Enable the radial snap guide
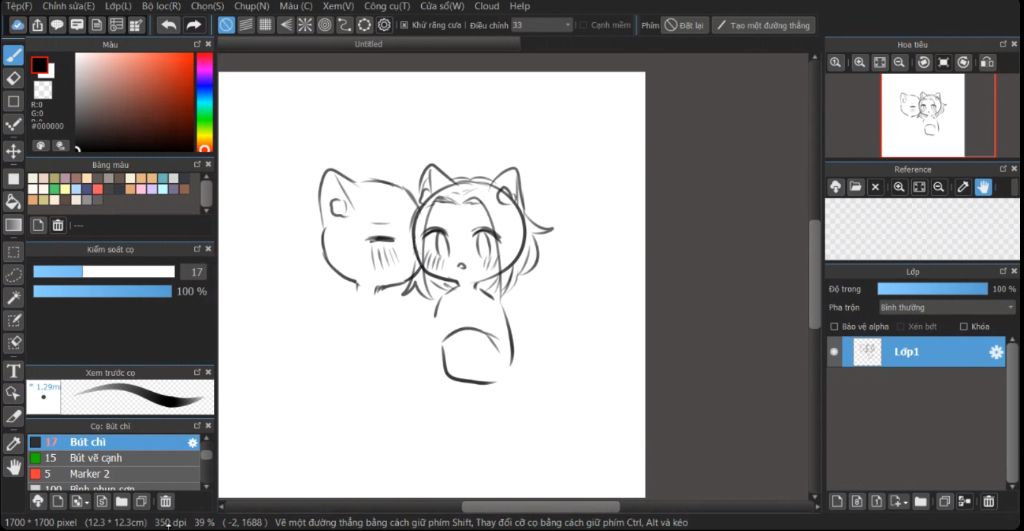This screenshot has height=531, width=1024. click(x=305, y=25)
